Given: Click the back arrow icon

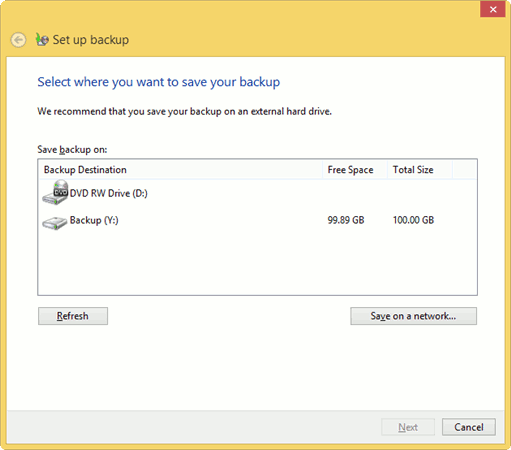Looking at the screenshot, I should pyautogui.click(x=18, y=40).
